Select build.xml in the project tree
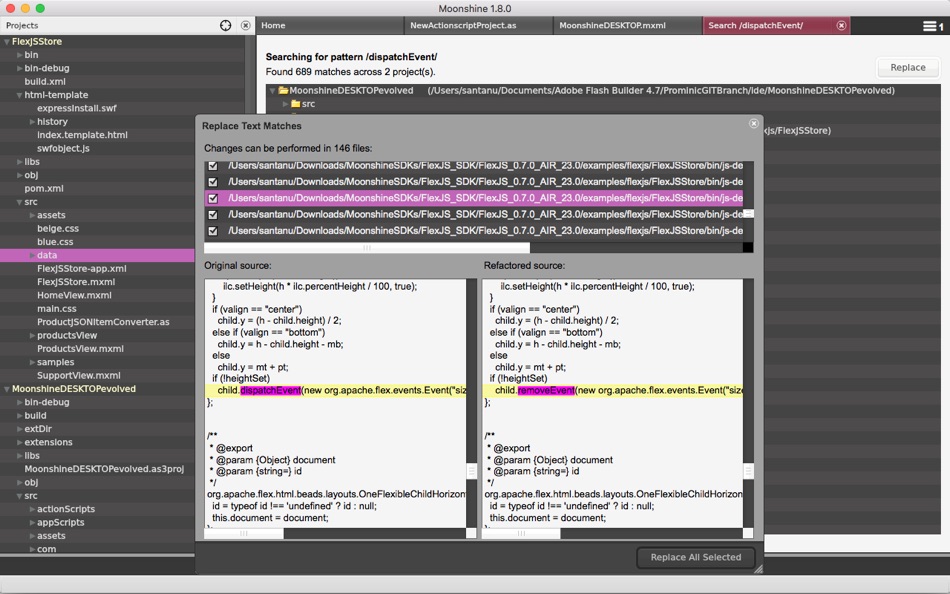 pyautogui.click(x=45, y=82)
